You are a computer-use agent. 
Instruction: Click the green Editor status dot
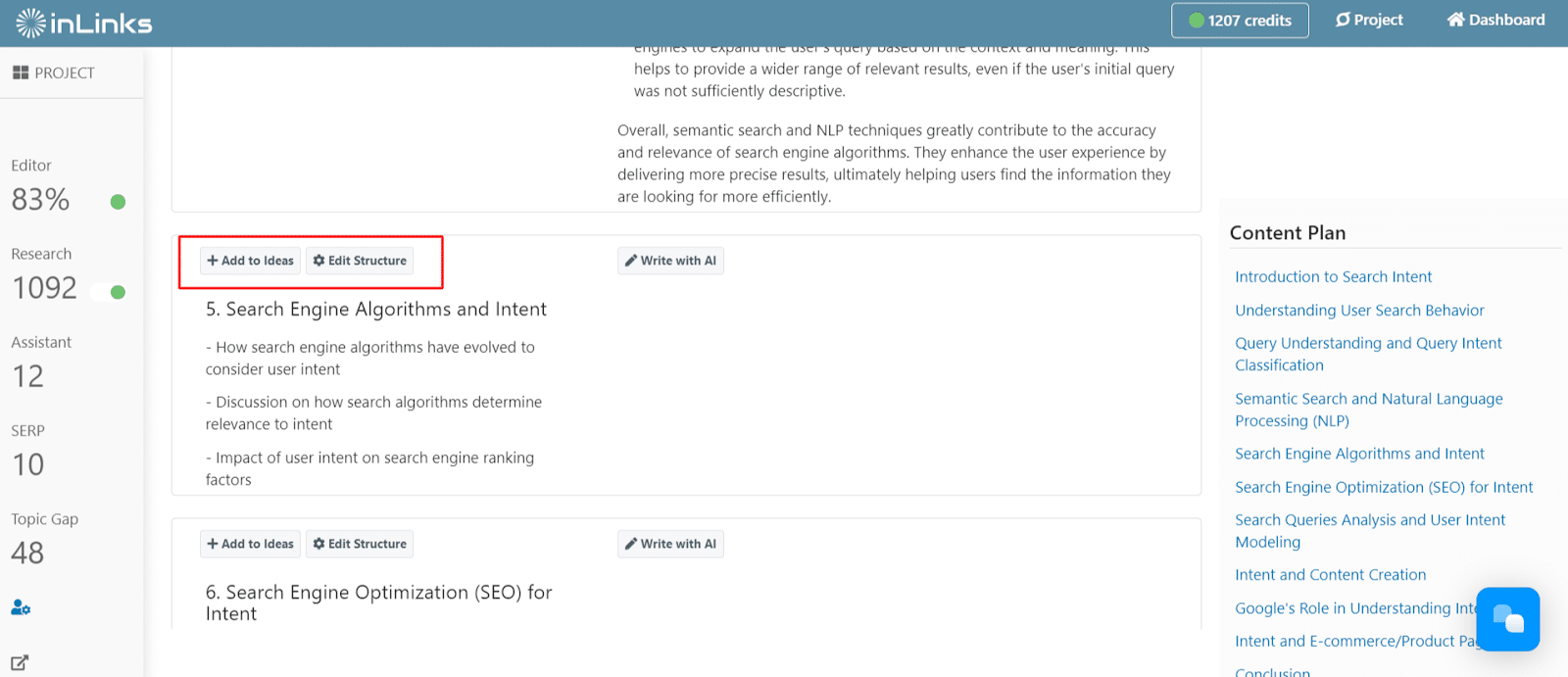pyautogui.click(x=118, y=202)
